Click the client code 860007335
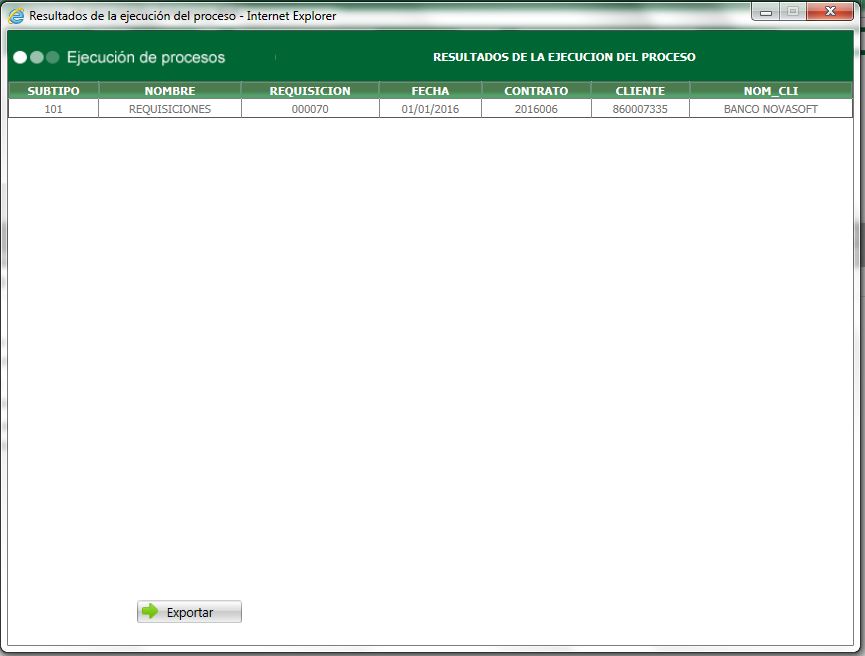 tap(639, 109)
